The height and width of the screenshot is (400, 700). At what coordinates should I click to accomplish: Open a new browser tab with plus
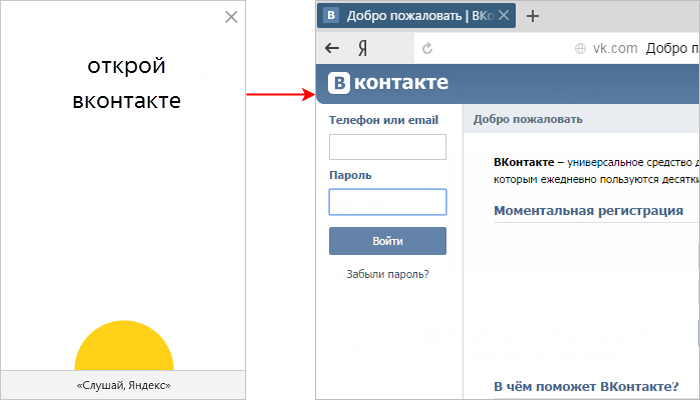pos(533,16)
